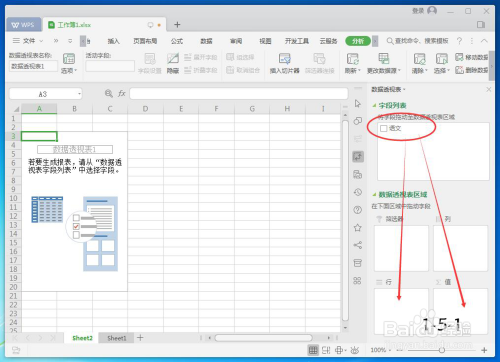Click the four-squares apps icon in sidebar

[357, 281]
